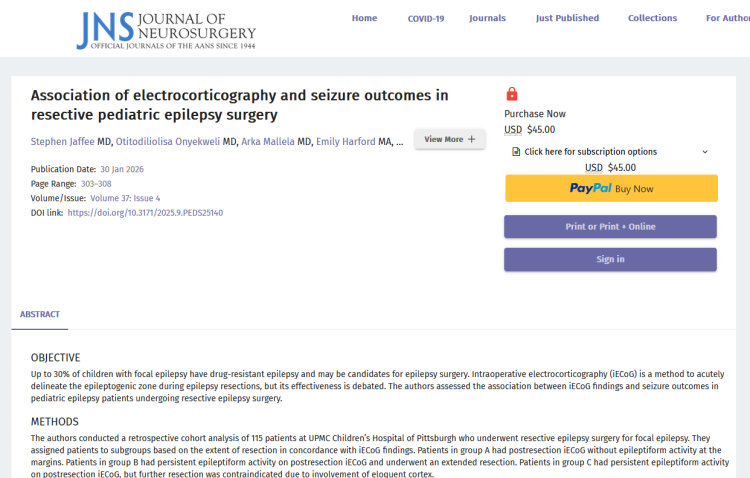Open the Volume 37: Issue 4 link
The height and width of the screenshot is (478, 750).
[125, 198]
